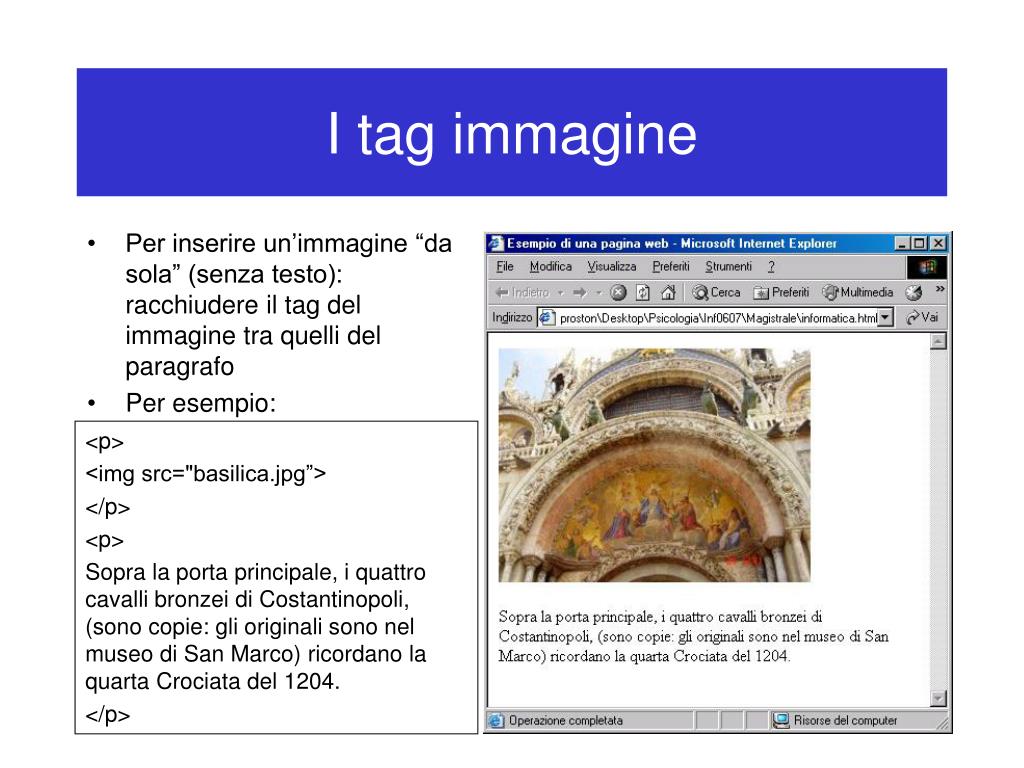Expand the toolbar overflow chevron

[940, 289]
